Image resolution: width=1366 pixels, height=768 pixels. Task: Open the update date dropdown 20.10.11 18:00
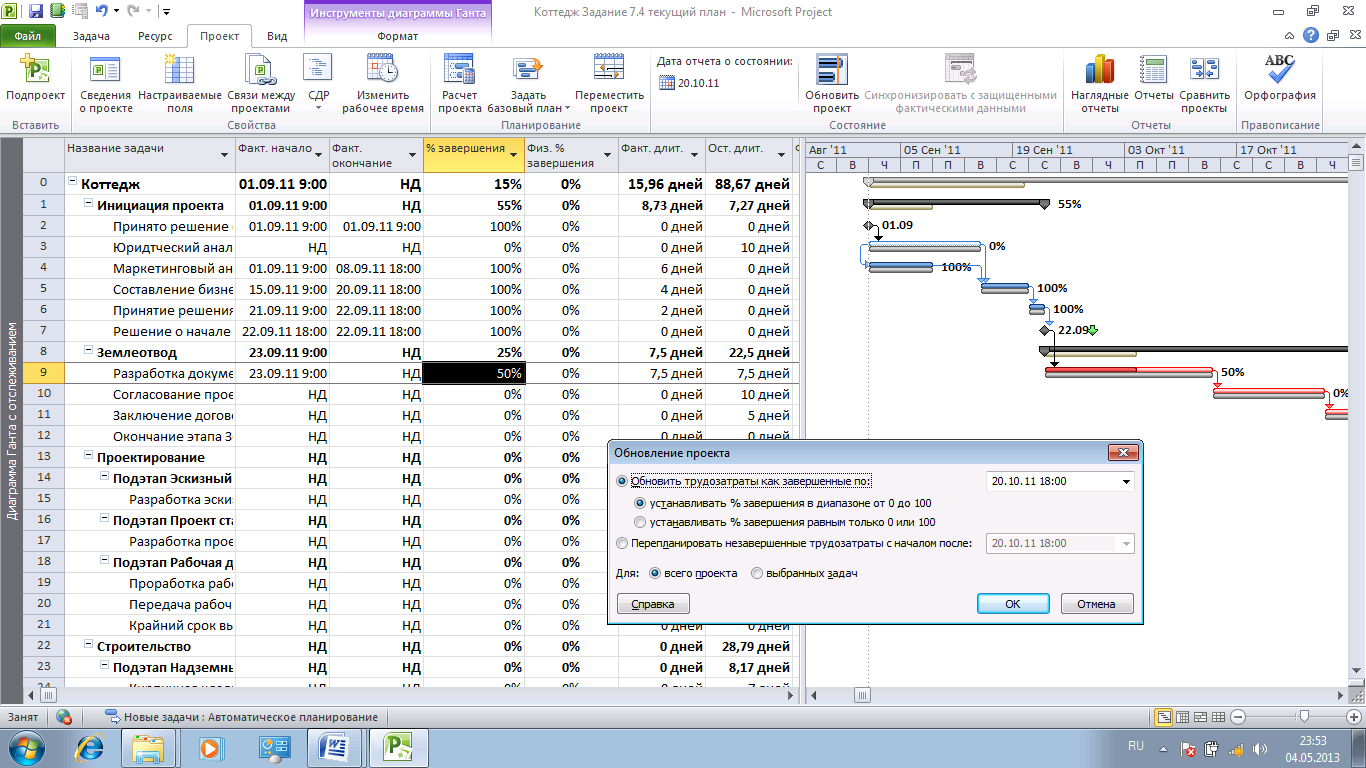[x=1127, y=481]
